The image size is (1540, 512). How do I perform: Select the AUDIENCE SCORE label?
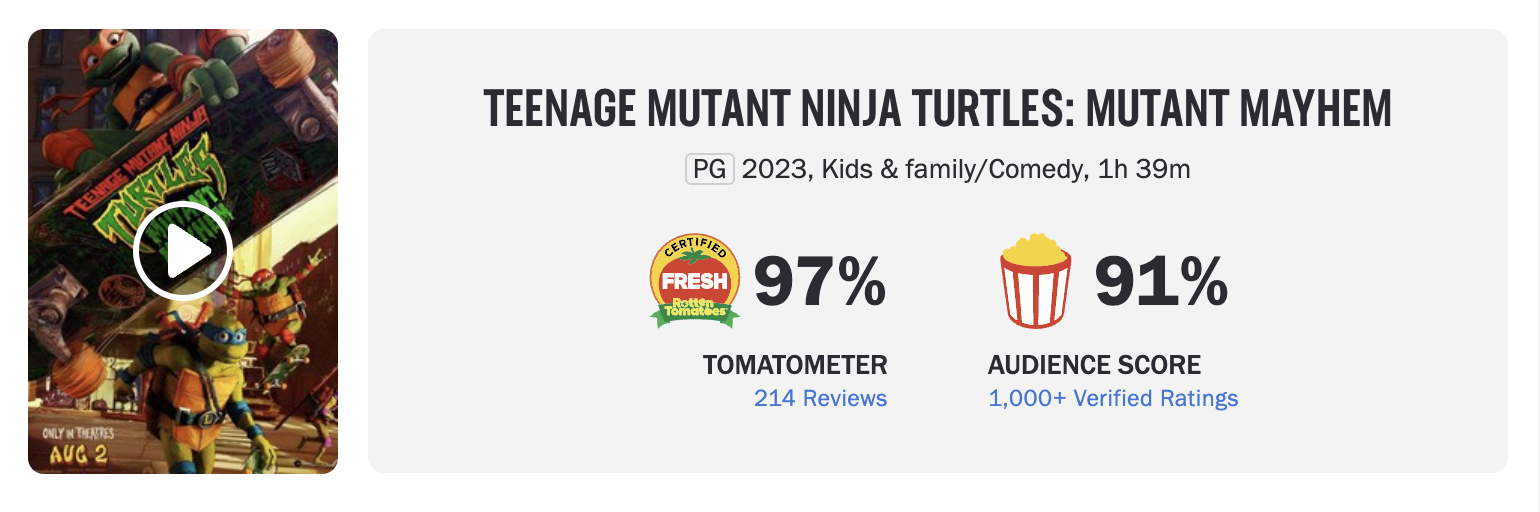pos(1094,365)
